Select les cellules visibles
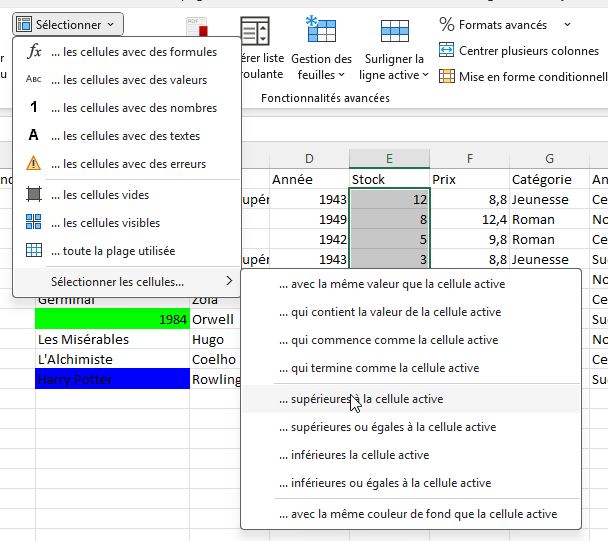Viewport: 608px width, 541px height. pos(127,222)
